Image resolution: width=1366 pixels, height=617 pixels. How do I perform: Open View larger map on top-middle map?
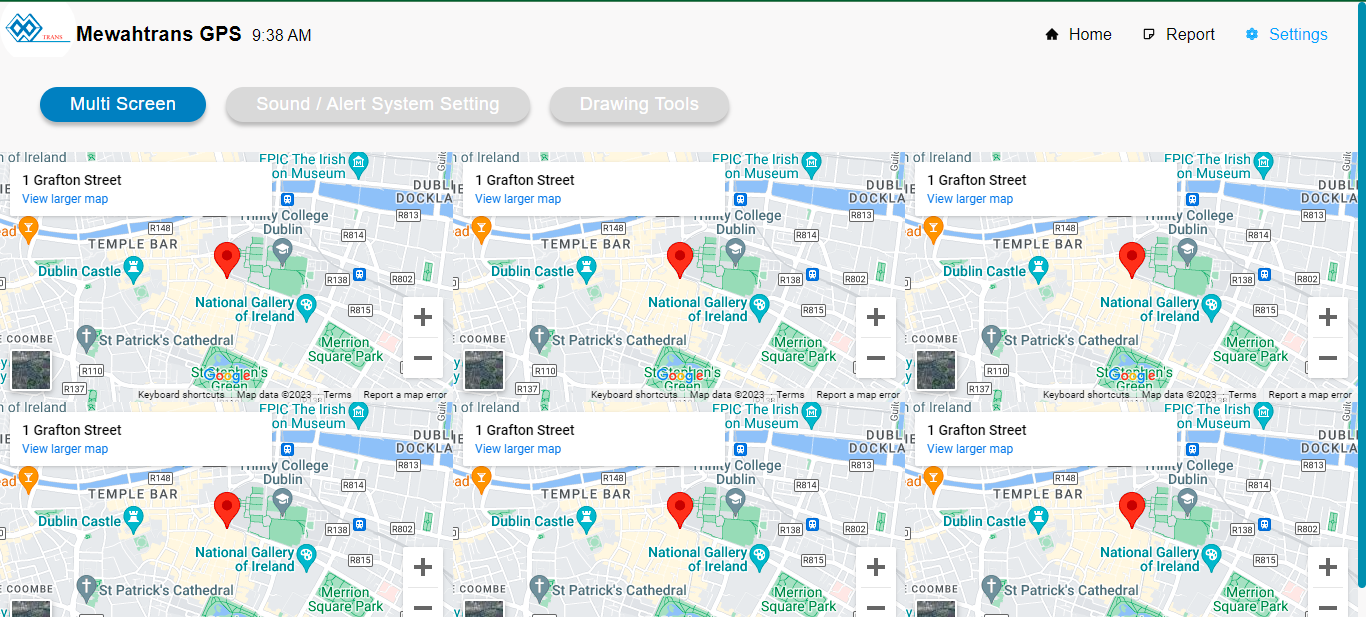[x=518, y=199]
